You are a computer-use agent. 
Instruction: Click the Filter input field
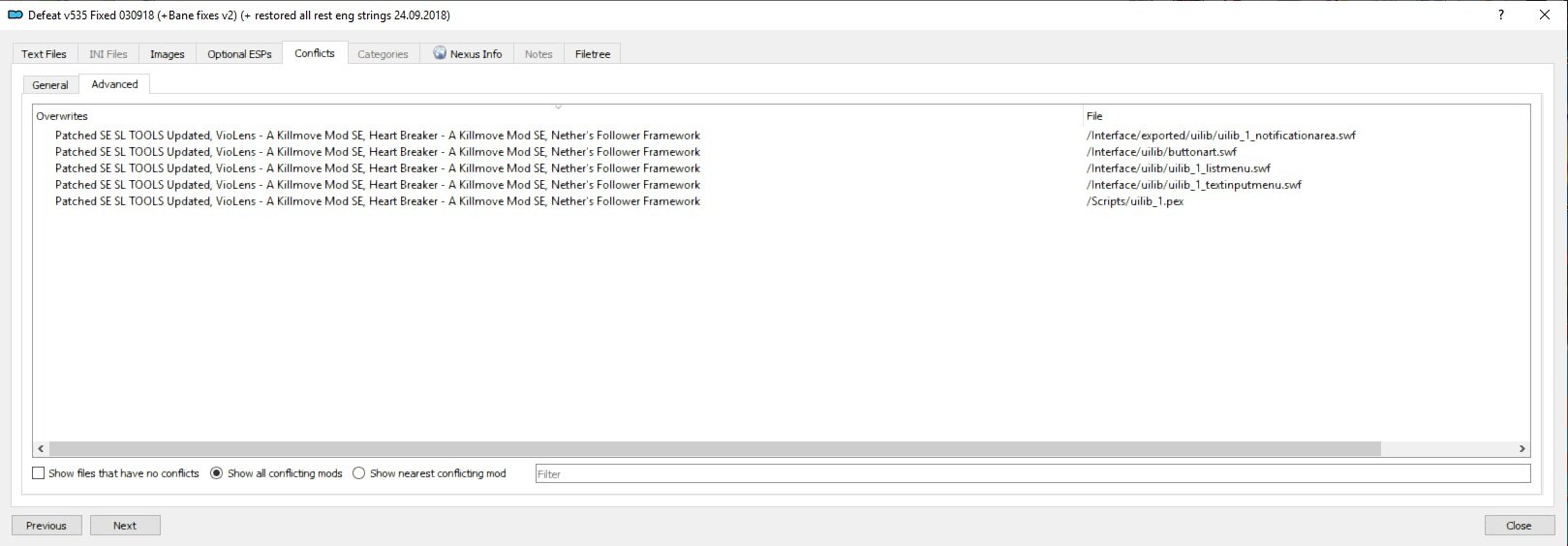tap(1032, 473)
